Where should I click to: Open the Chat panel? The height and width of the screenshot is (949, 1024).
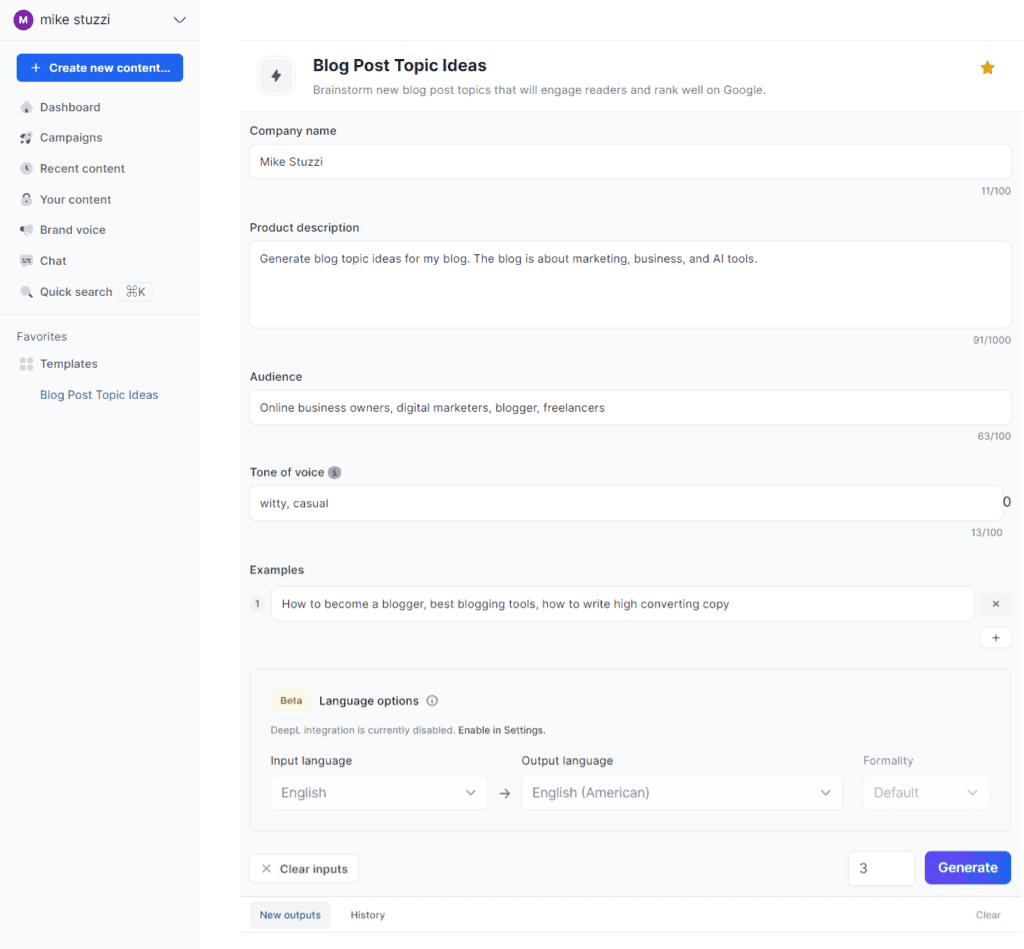click(52, 260)
